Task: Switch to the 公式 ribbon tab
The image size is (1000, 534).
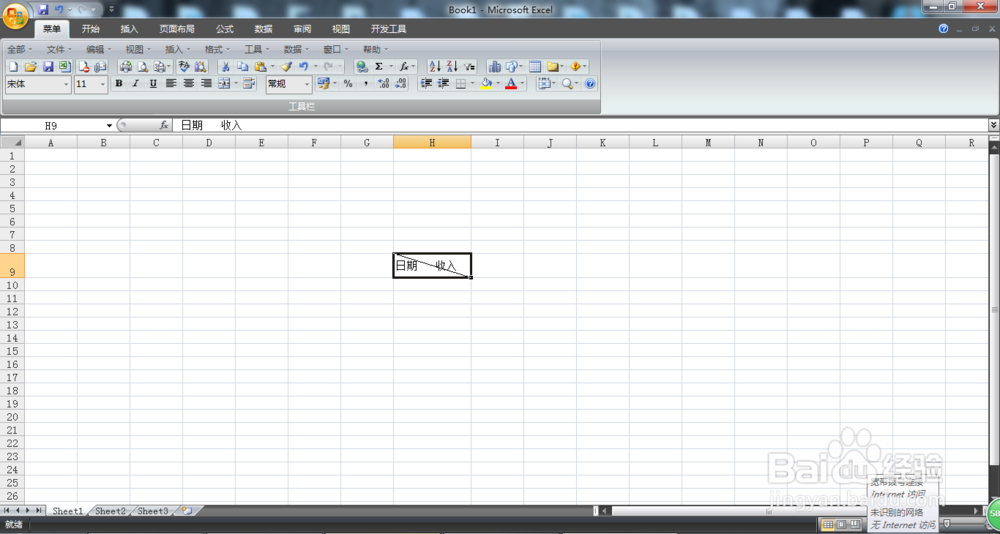Action: pyautogui.click(x=224, y=29)
